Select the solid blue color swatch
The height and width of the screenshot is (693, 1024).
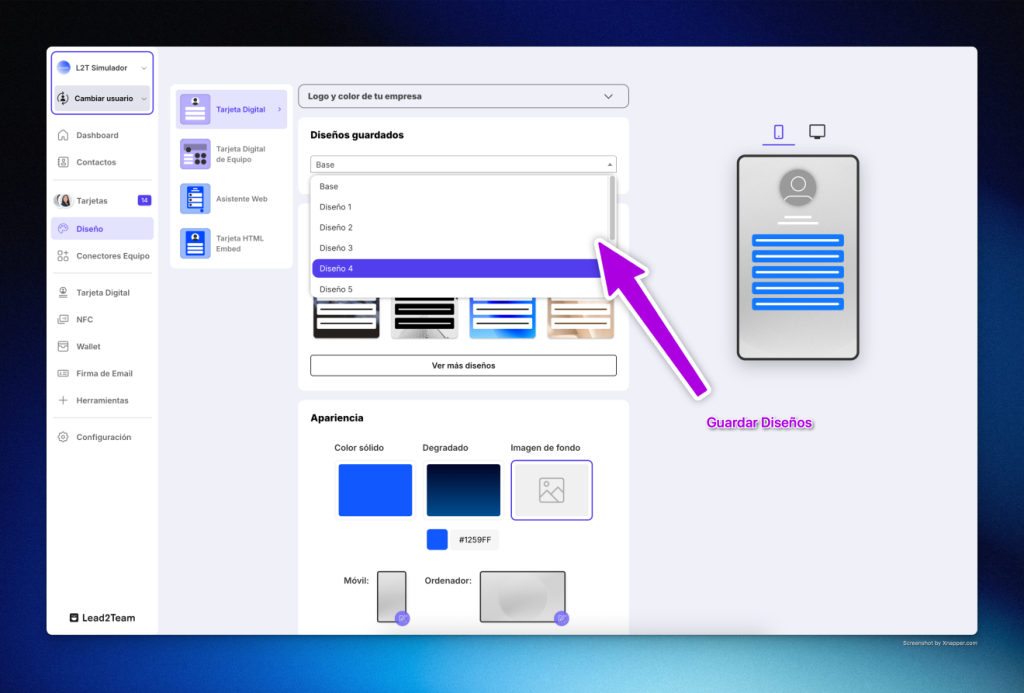coord(375,490)
